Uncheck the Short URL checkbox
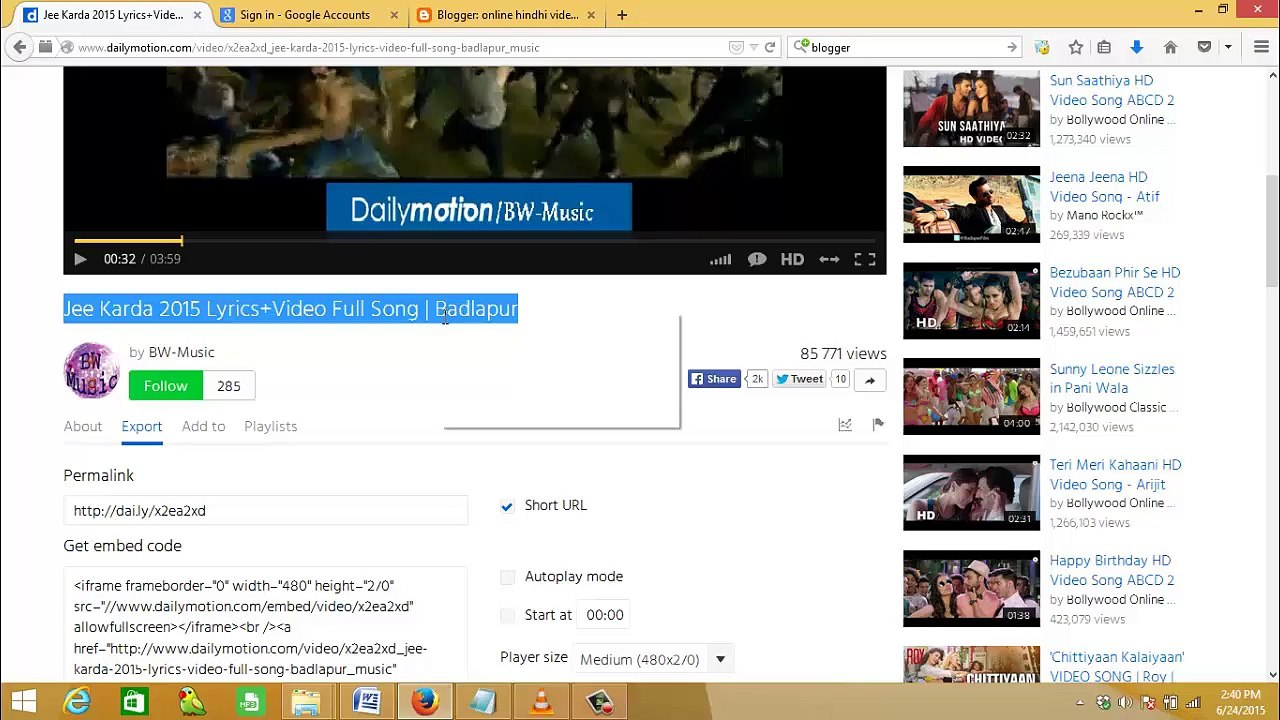Screen dimensions: 1280x720 tap(507, 506)
